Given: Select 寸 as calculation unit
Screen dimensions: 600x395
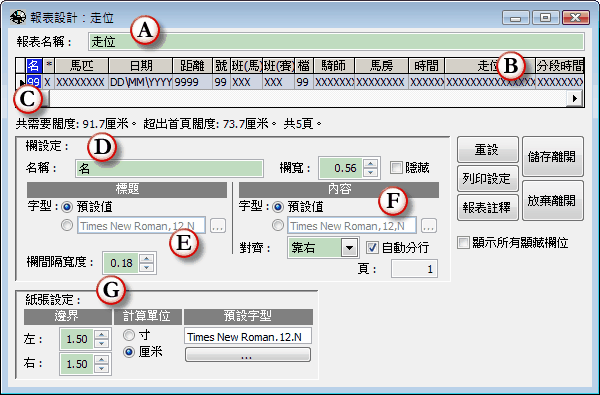Looking at the screenshot, I should pyautogui.click(x=129, y=335).
